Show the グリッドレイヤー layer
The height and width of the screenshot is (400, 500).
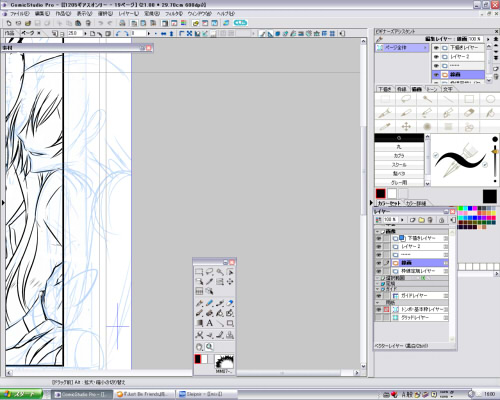(379, 318)
